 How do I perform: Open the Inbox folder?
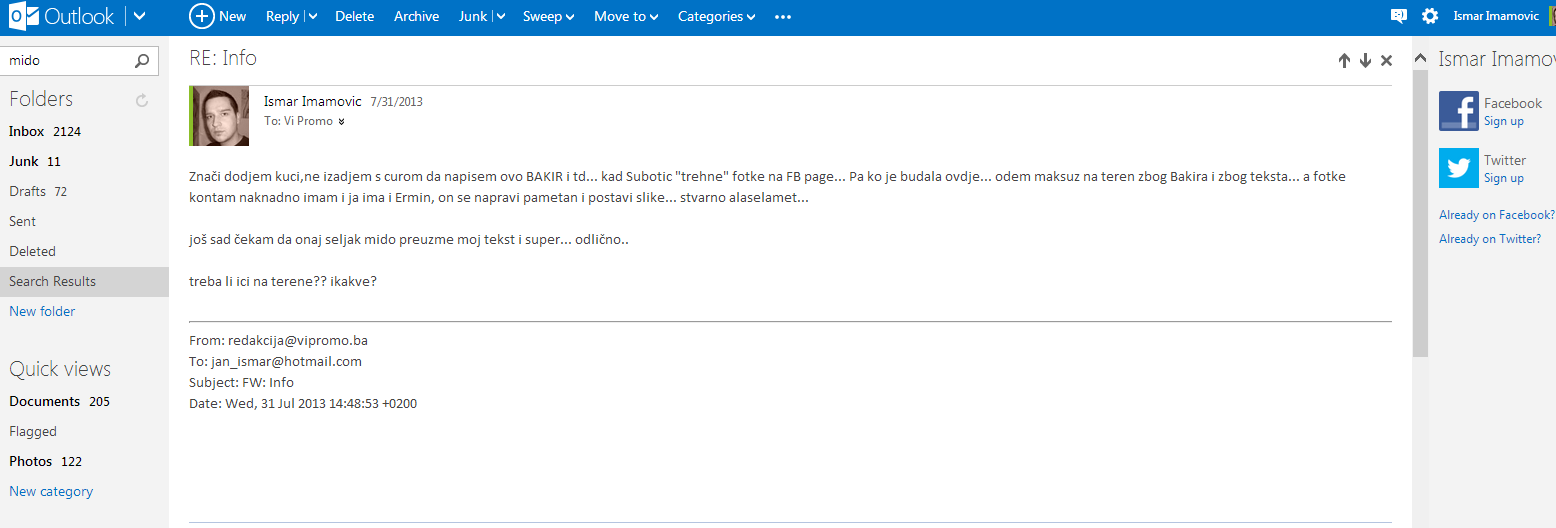point(27,131)
